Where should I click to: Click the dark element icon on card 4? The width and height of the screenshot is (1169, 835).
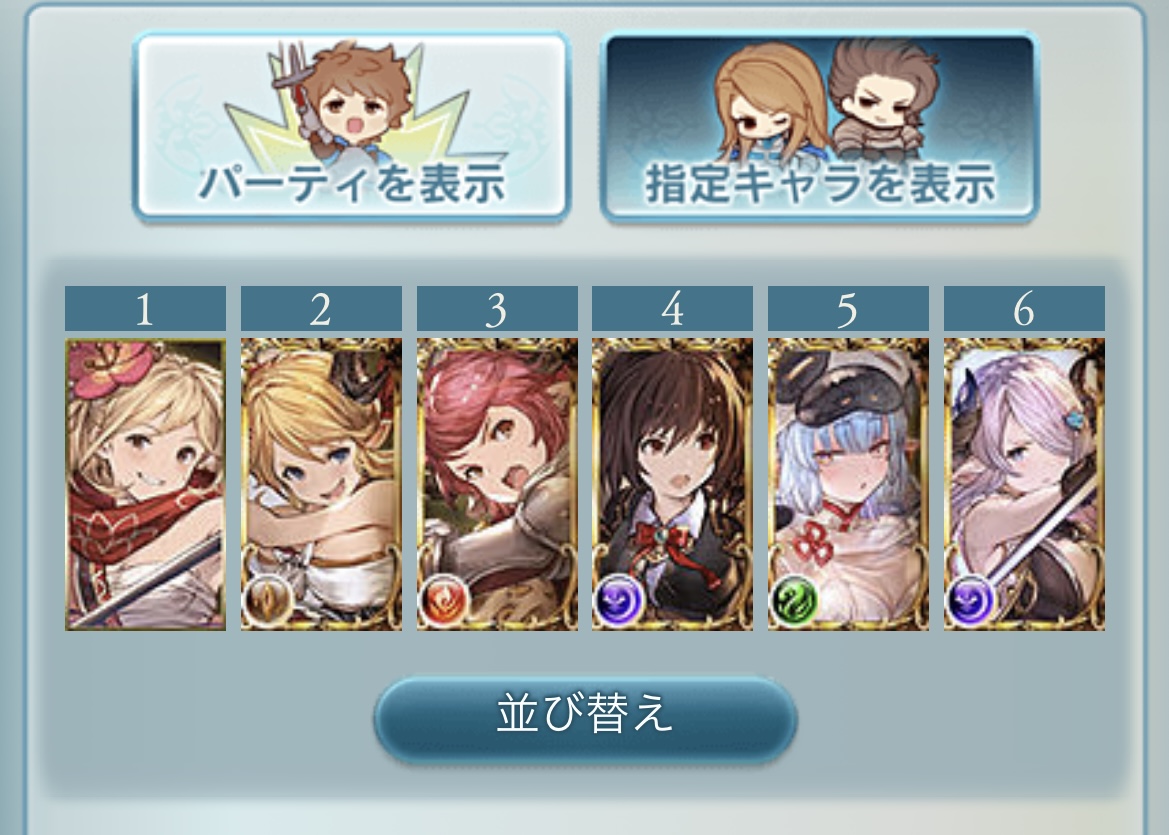click(618, 599)
